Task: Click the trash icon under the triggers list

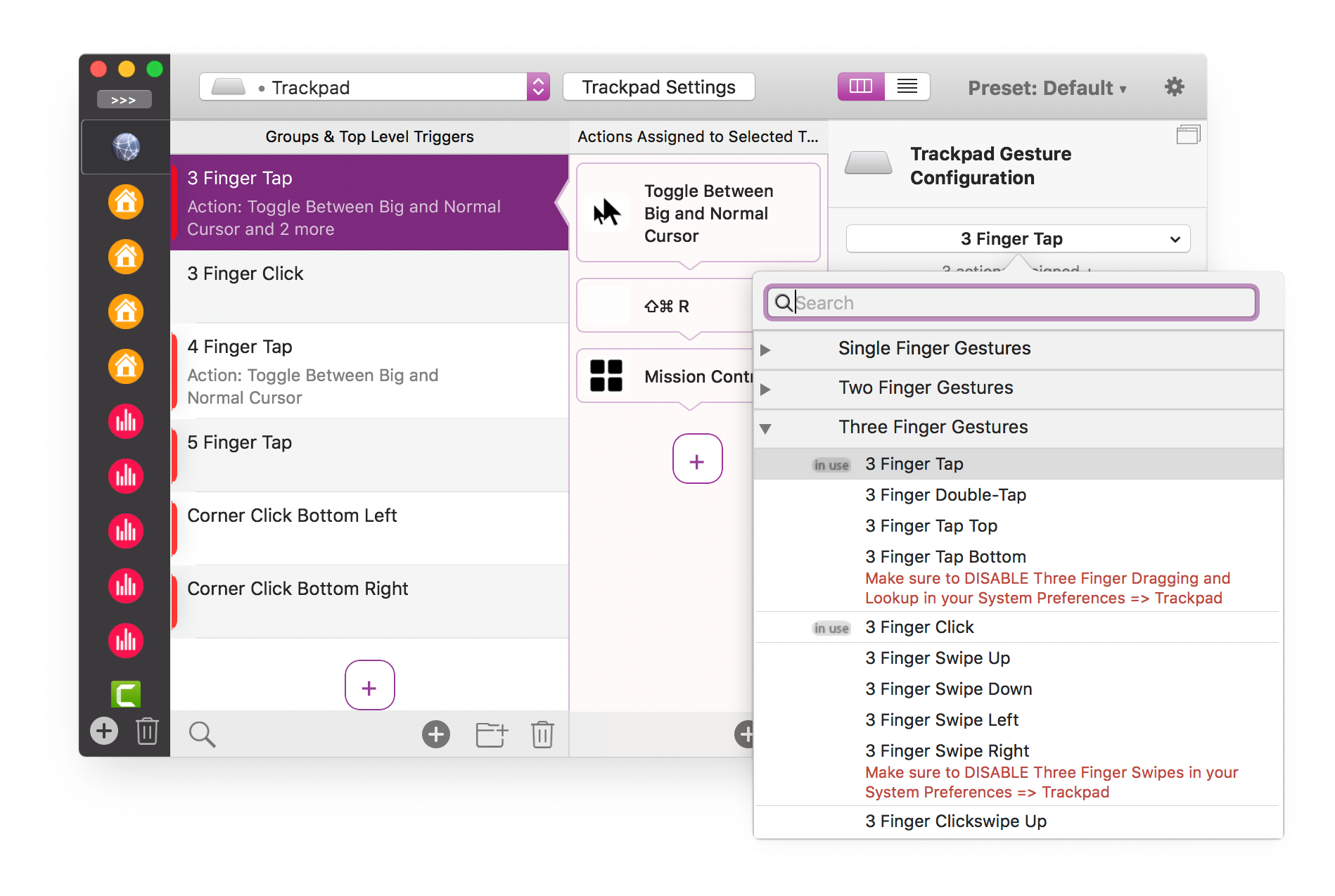Action: (542, 734)
